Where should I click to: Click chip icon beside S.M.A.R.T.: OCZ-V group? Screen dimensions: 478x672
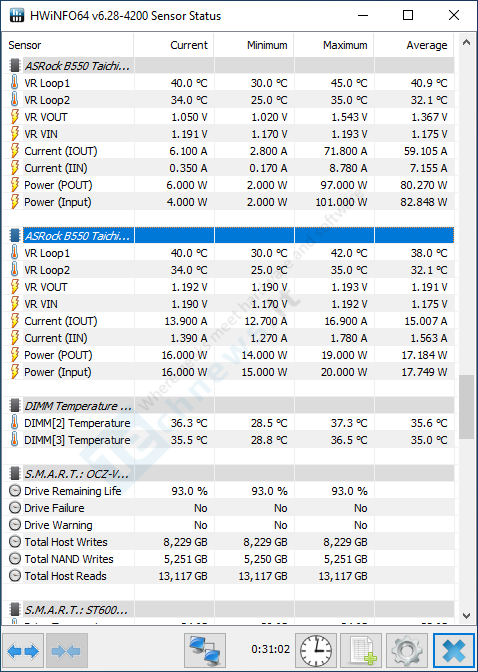pos(15,474)
